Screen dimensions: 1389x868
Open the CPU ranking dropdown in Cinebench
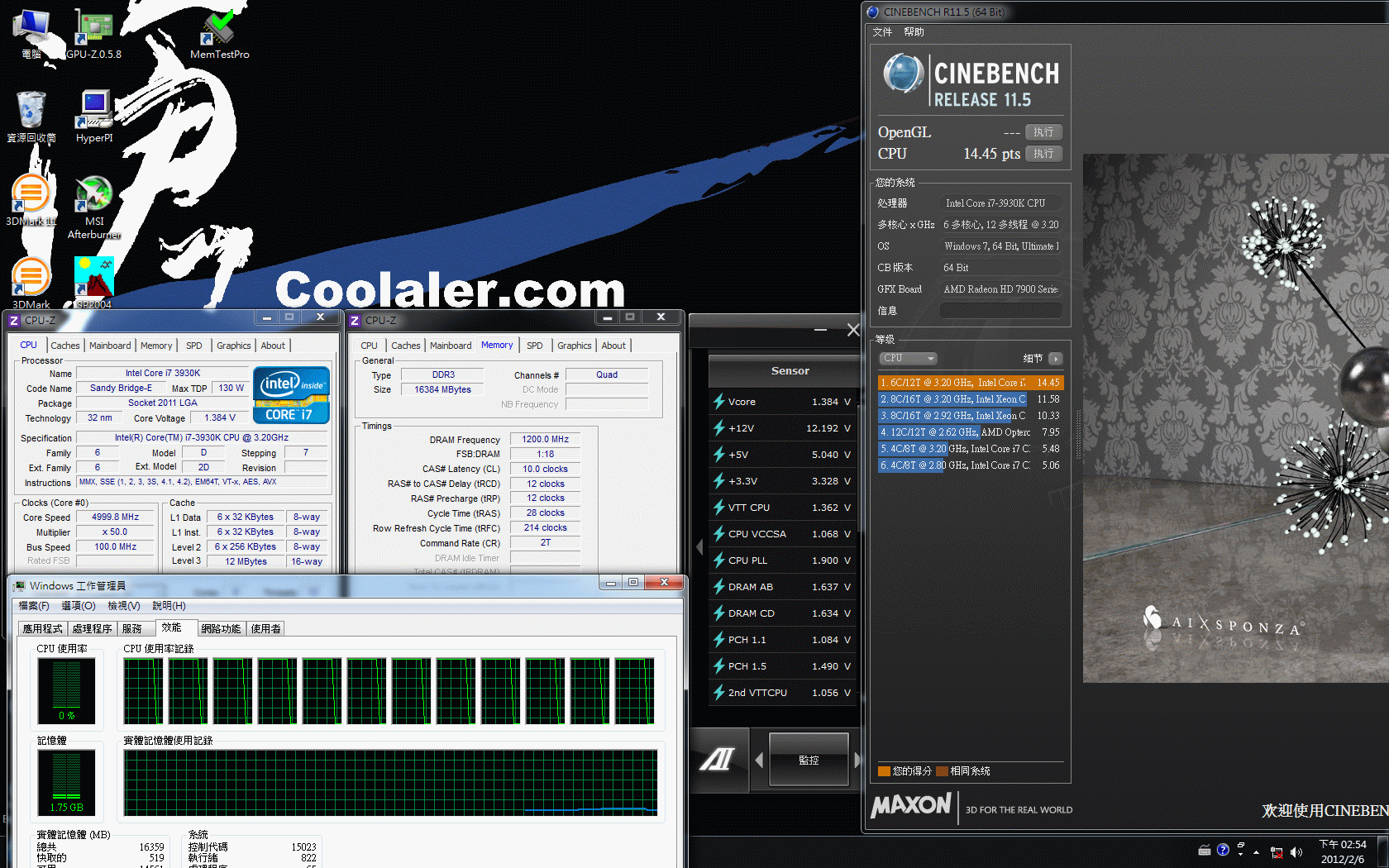coord(908,358)
